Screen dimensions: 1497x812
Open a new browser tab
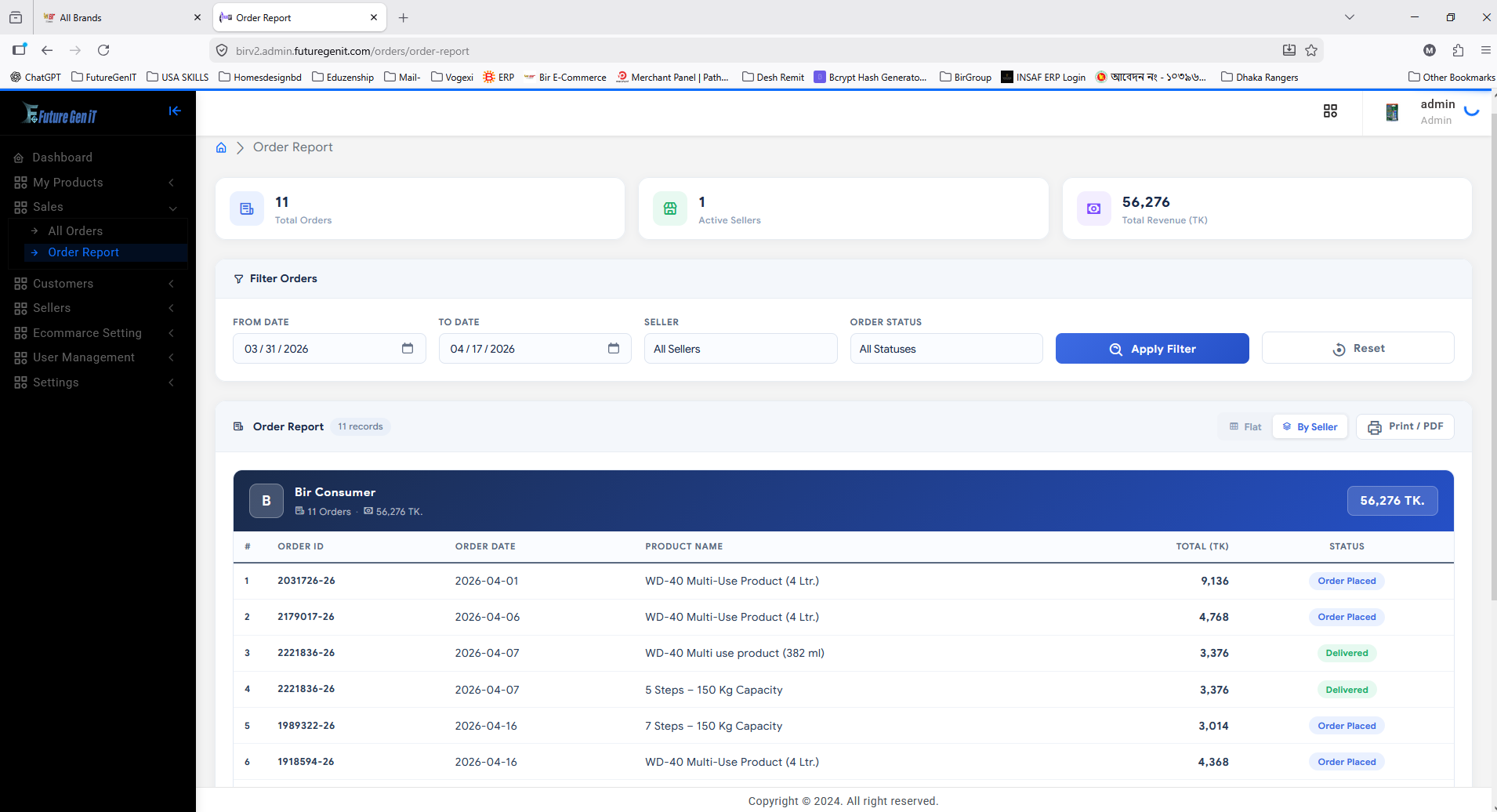(x=403, y=17)
